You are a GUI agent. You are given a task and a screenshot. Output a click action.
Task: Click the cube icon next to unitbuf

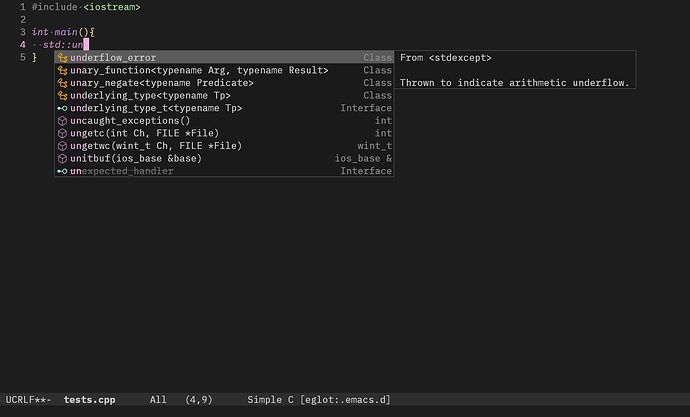[x=62, y=158]
